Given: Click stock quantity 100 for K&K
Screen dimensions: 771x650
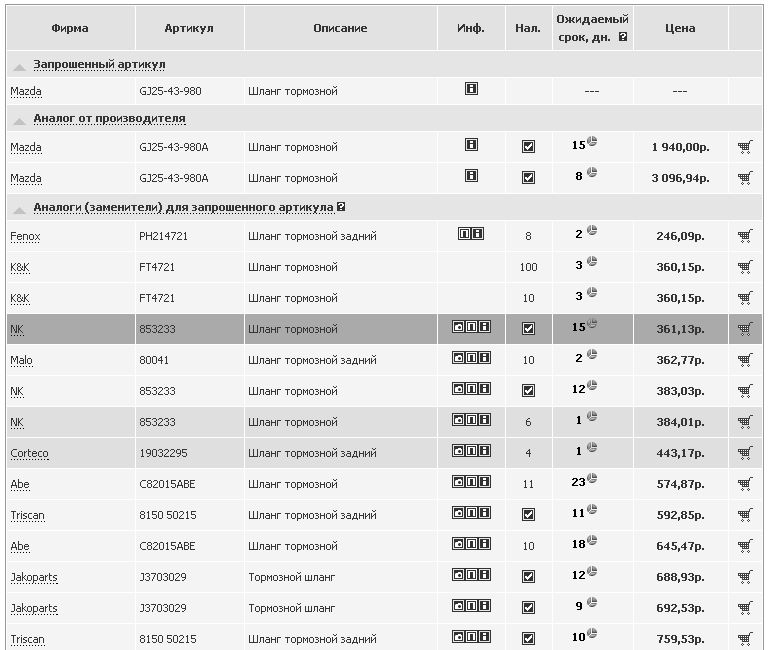Looking at the screenshot, I should (x=528, y=267).
